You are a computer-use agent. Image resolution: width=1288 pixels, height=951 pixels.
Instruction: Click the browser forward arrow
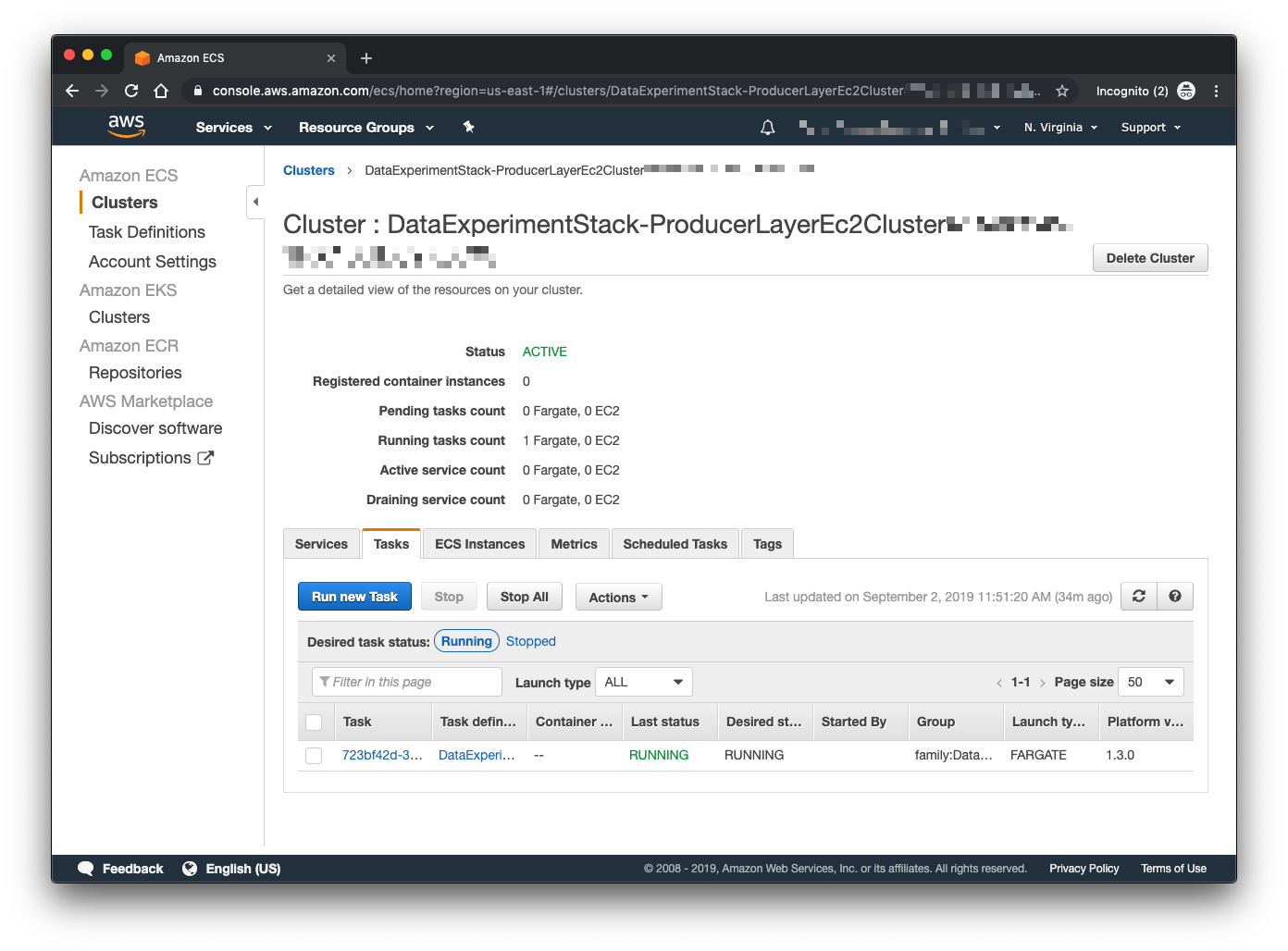point(102,91)
